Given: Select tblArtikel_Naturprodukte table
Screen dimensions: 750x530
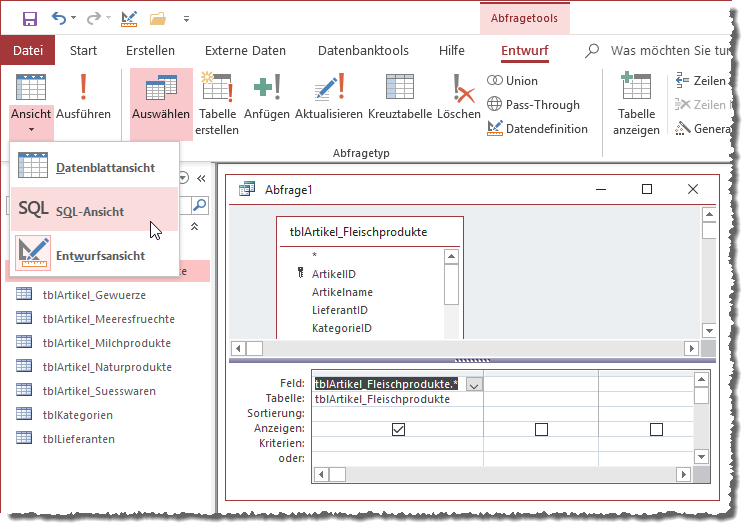Looking at the screenshot, I should [107, 366].
